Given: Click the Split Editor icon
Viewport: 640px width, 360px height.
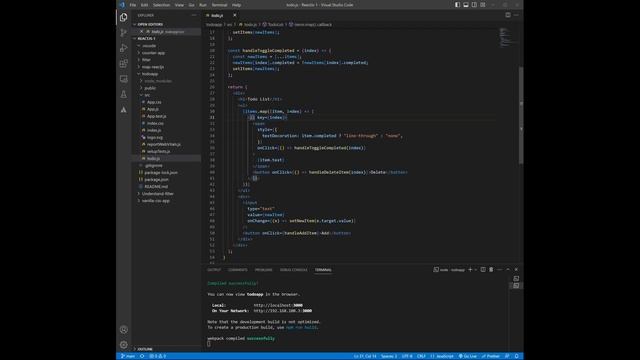Looking at the screenshot, I should click(x=508, y=15).
